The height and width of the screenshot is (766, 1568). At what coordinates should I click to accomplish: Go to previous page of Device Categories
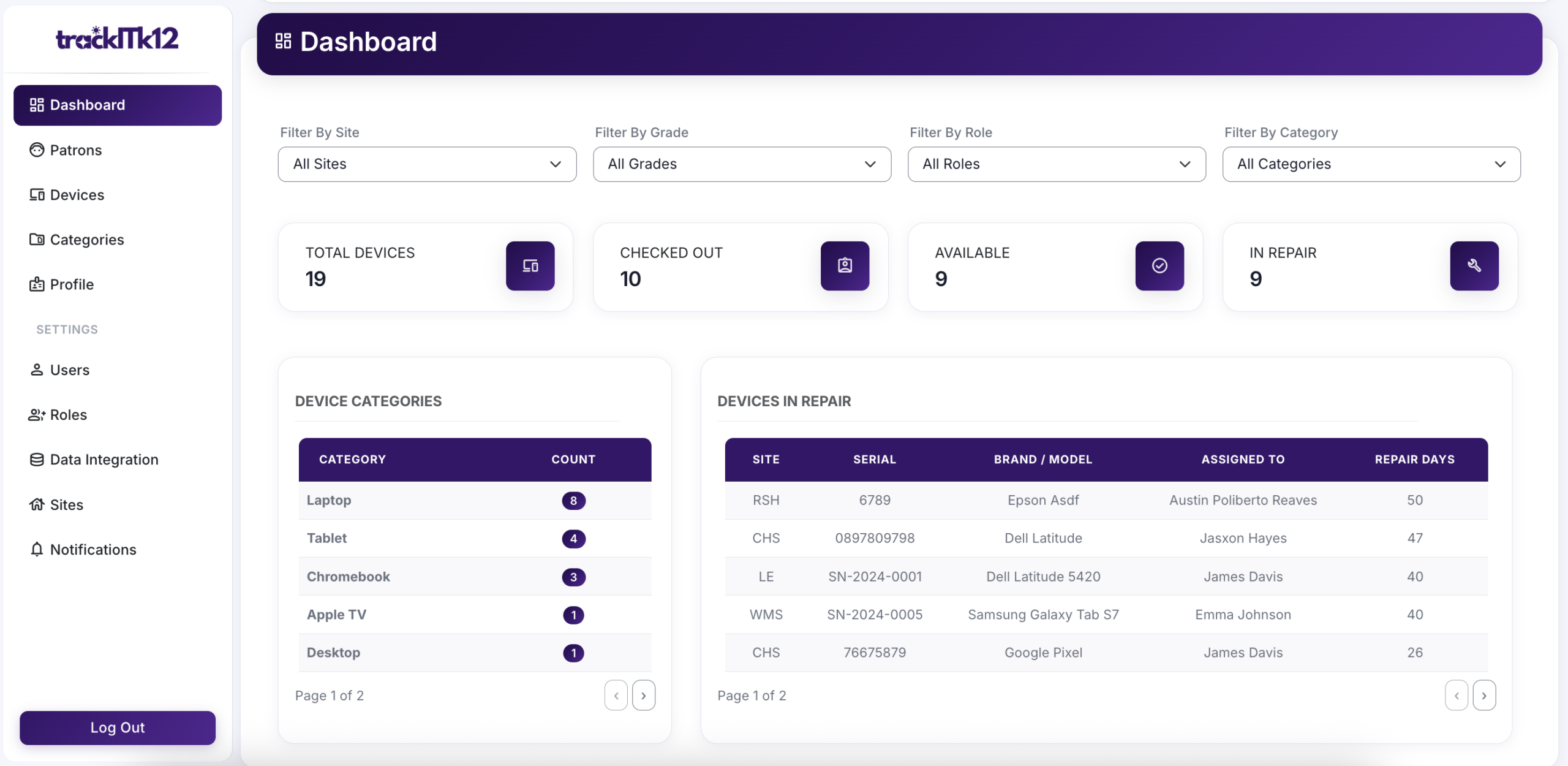pyautogui.click(x=616, y=696)
